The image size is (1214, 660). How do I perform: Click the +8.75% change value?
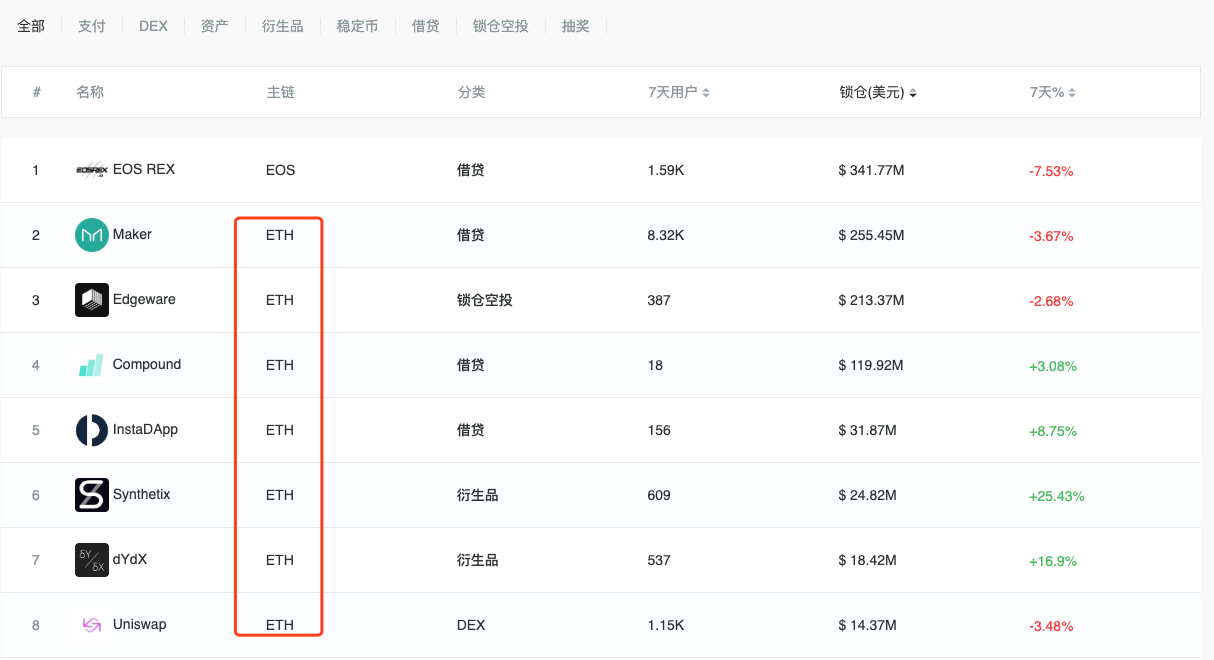point(1053,431)
